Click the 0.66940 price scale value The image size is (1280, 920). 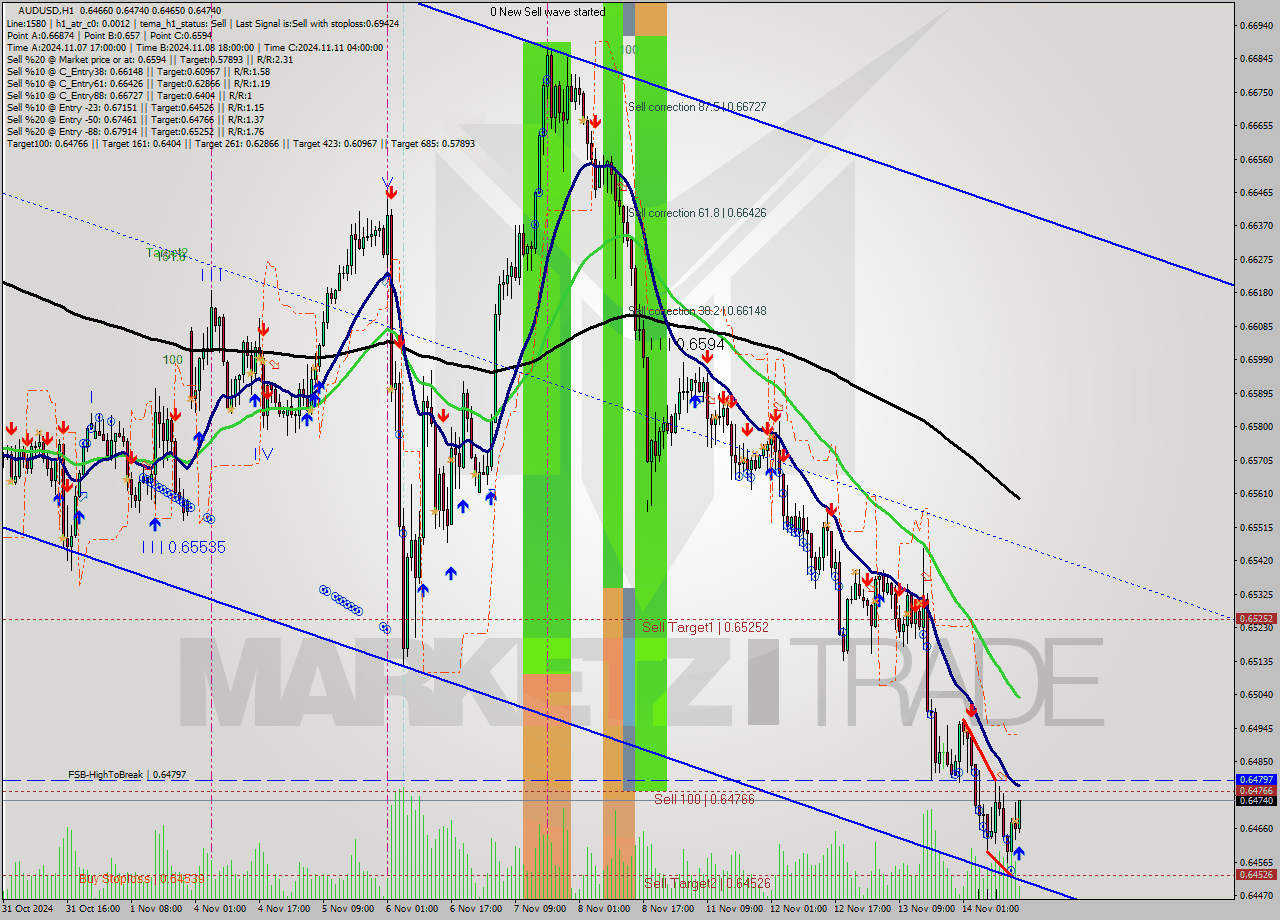(x=1255, y=25)
